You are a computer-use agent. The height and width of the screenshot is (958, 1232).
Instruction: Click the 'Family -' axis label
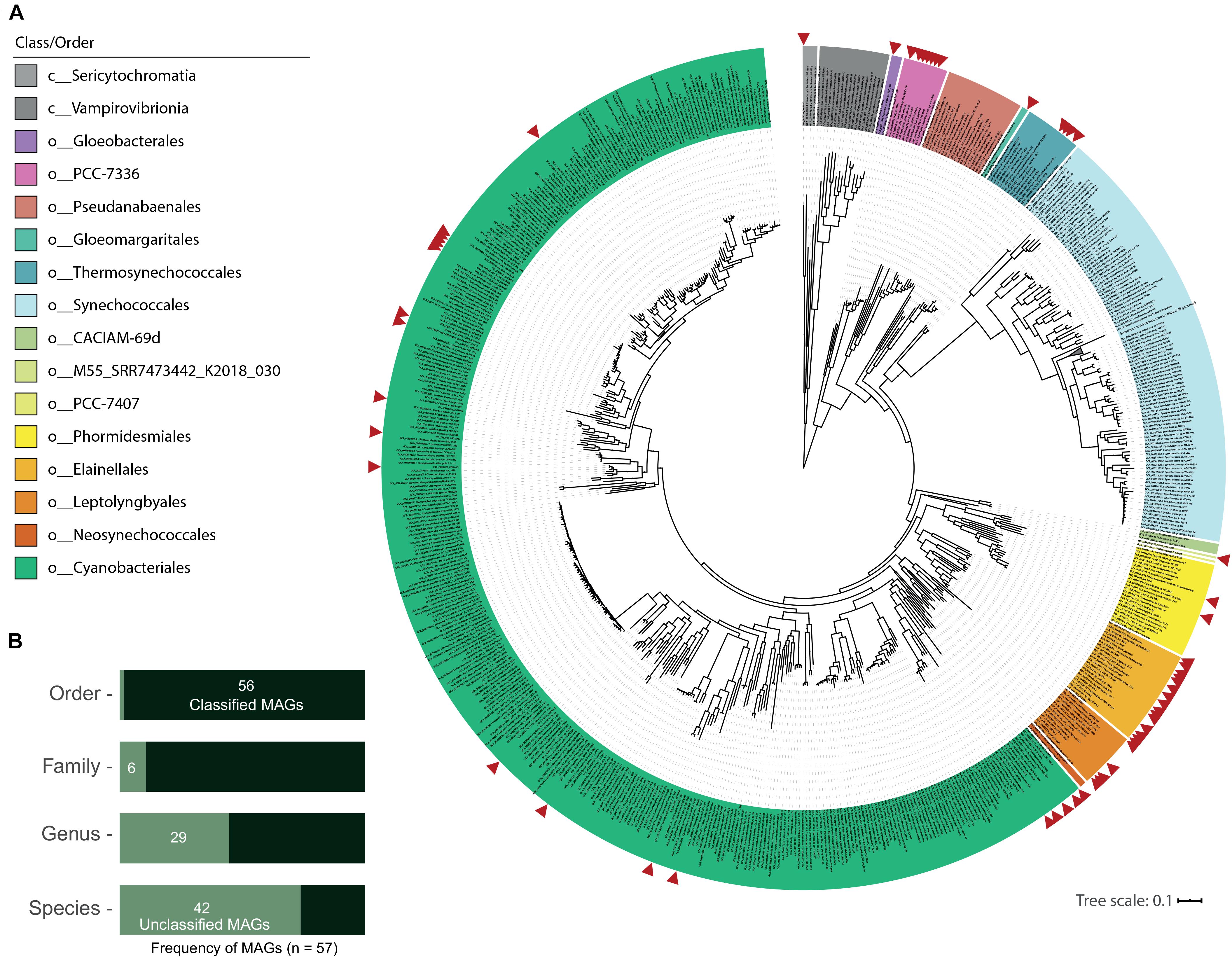77,766
